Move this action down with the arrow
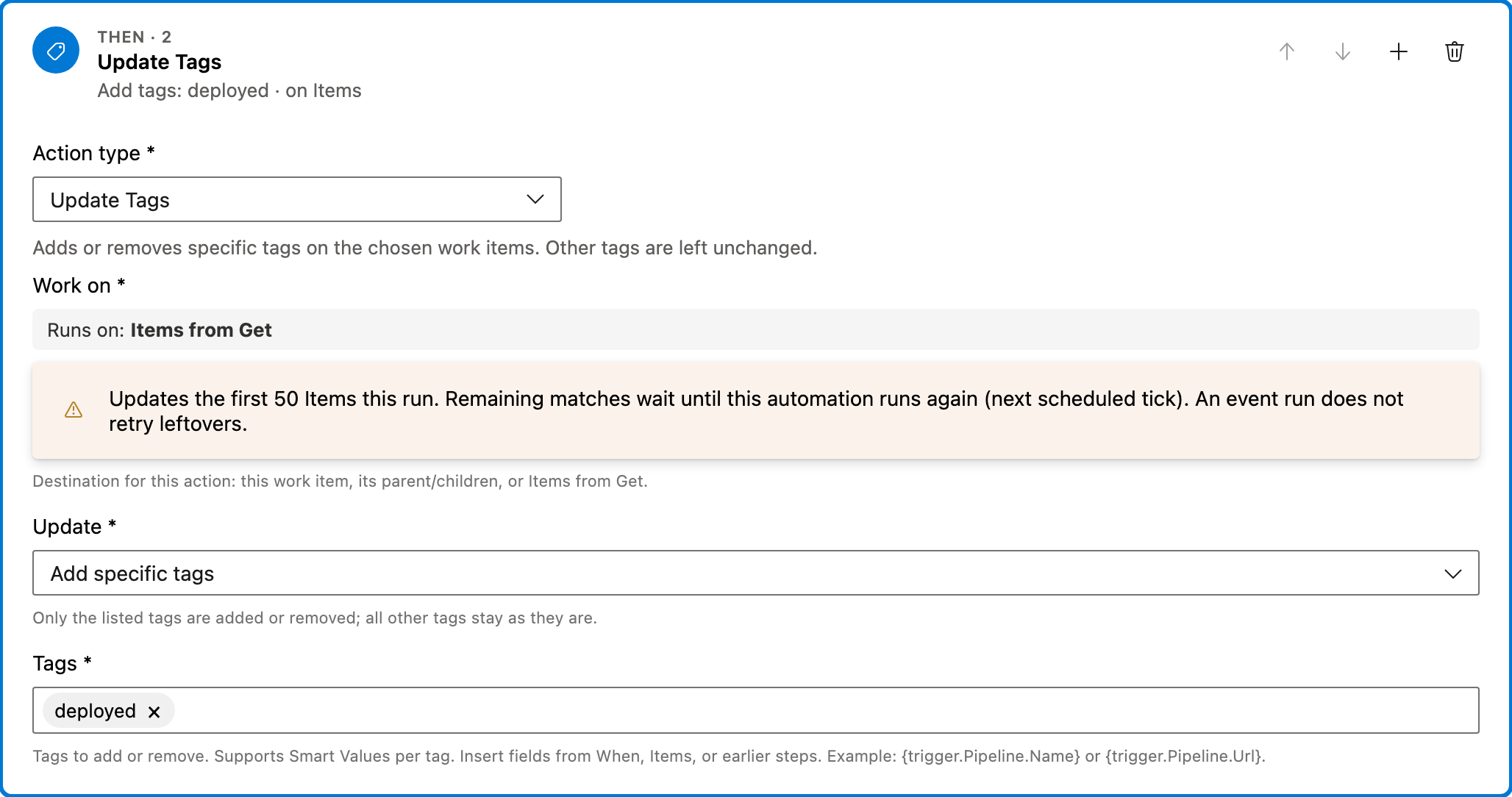This screenshot has width=1512, height=797. coord(1342,51)
